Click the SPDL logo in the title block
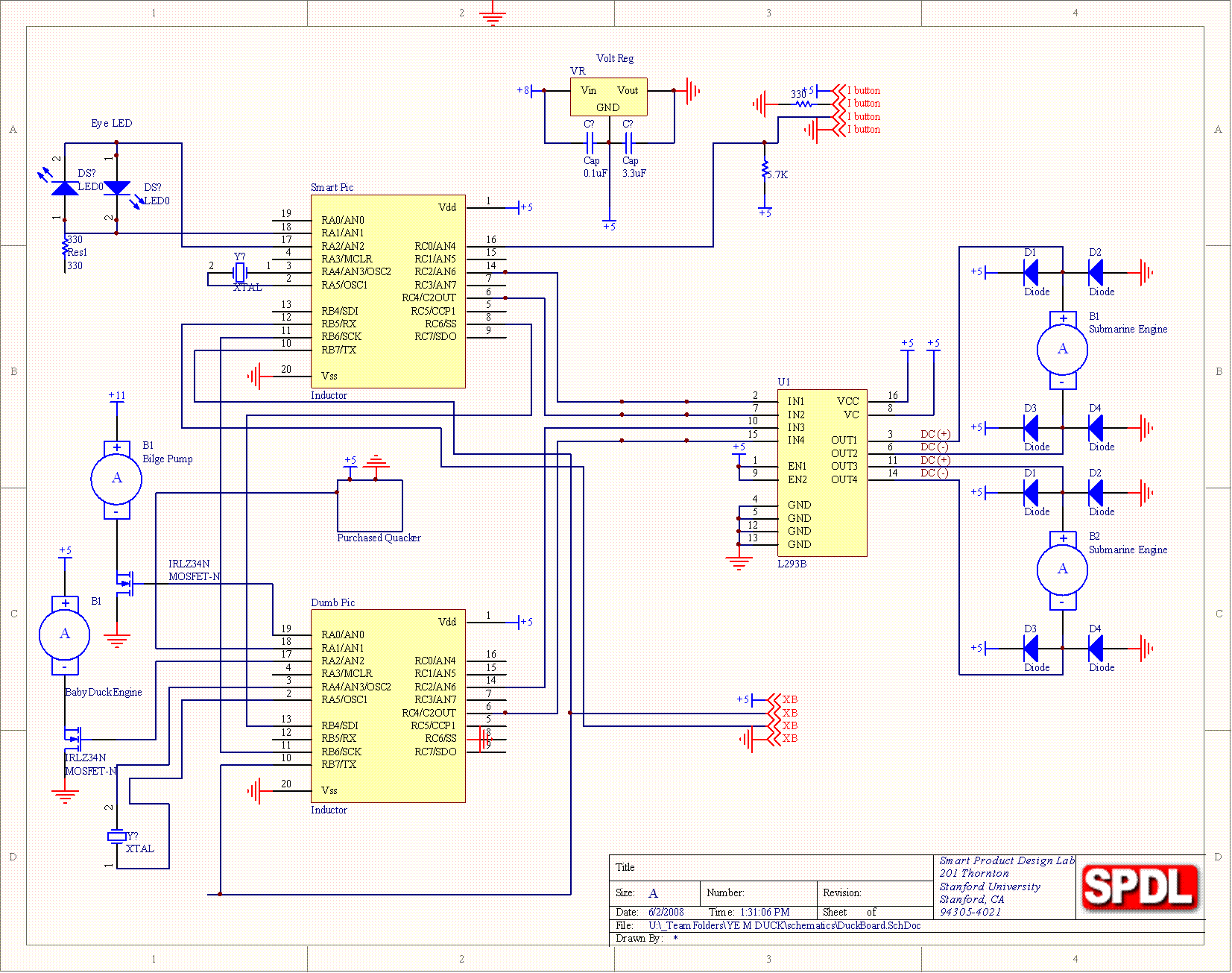 click(1139, 887)
